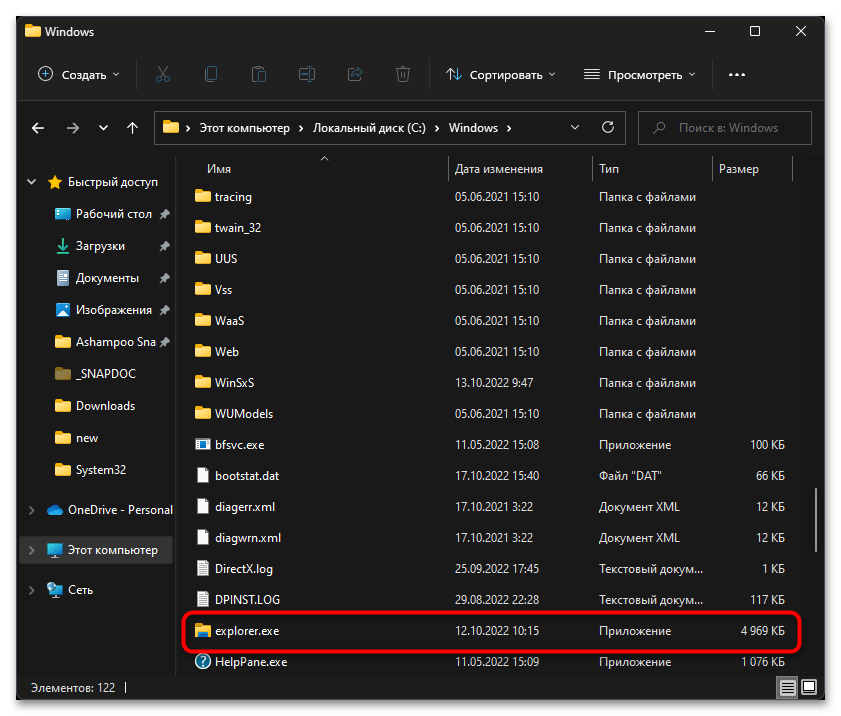The height and width of the screenshot is (716, 841).
Task: Open Изображения in sidebar
Action: pos(114,310)
